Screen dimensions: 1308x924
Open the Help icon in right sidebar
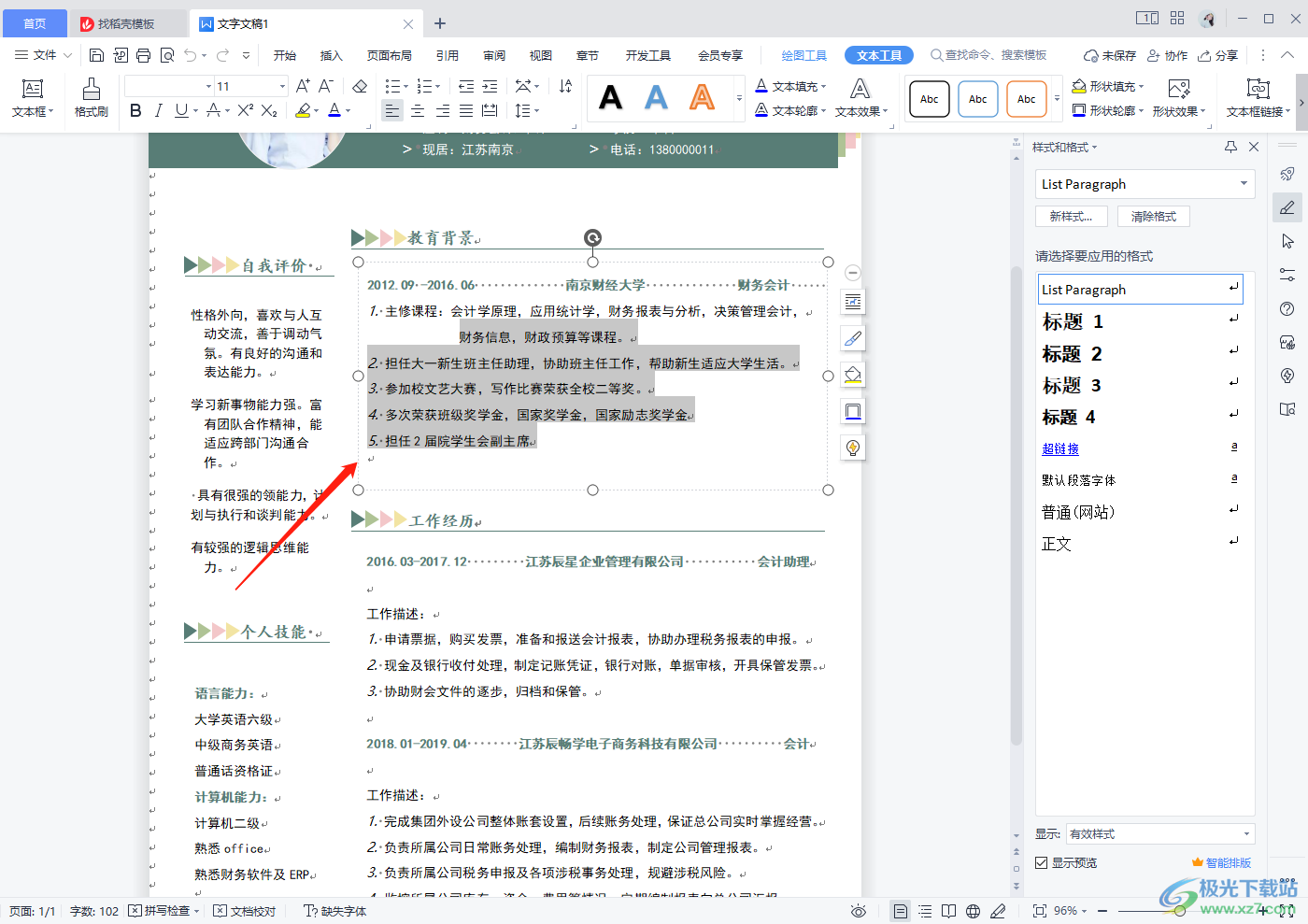click(x=1287, y=309)
